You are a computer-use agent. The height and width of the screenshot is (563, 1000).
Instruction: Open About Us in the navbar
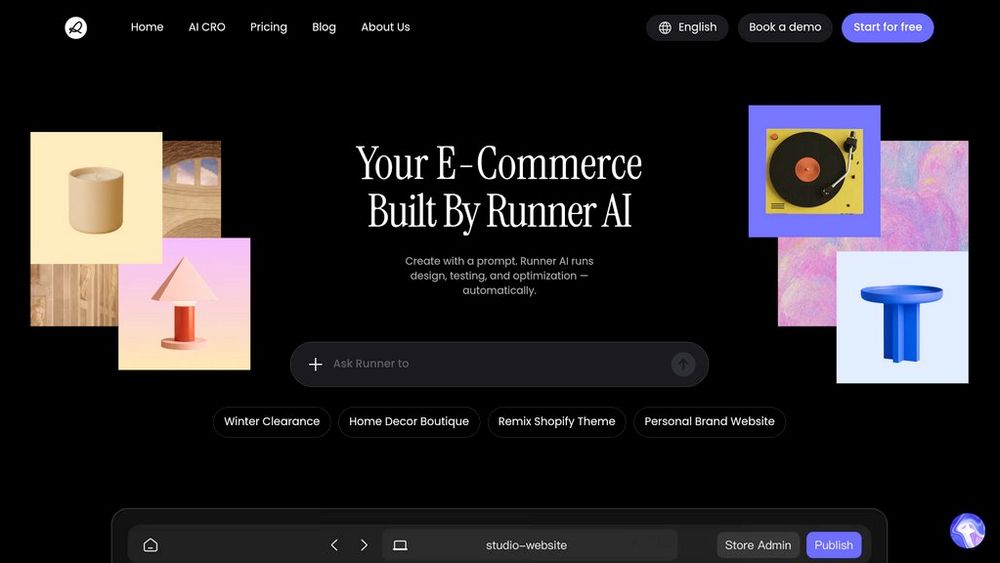click(385, 27)
